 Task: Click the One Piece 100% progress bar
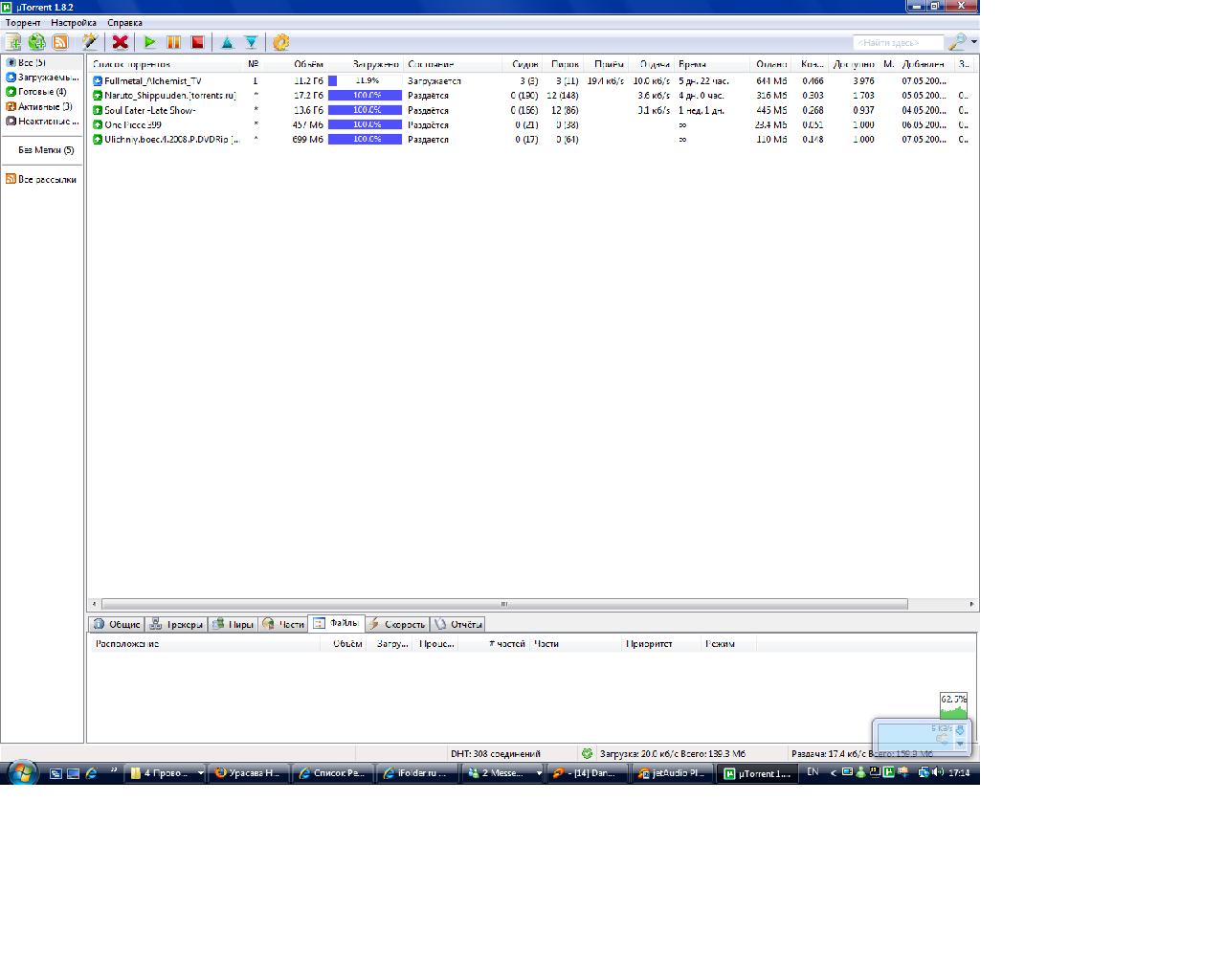click(x=365, y=124)
